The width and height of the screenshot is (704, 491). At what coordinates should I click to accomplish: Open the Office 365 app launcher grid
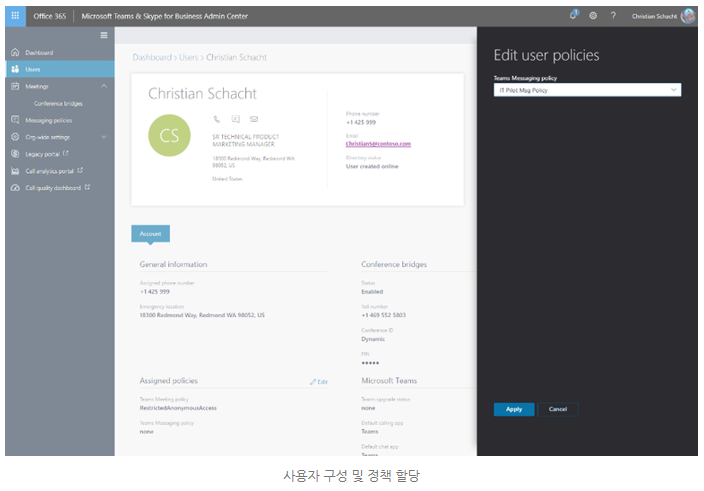click(15, 16)
